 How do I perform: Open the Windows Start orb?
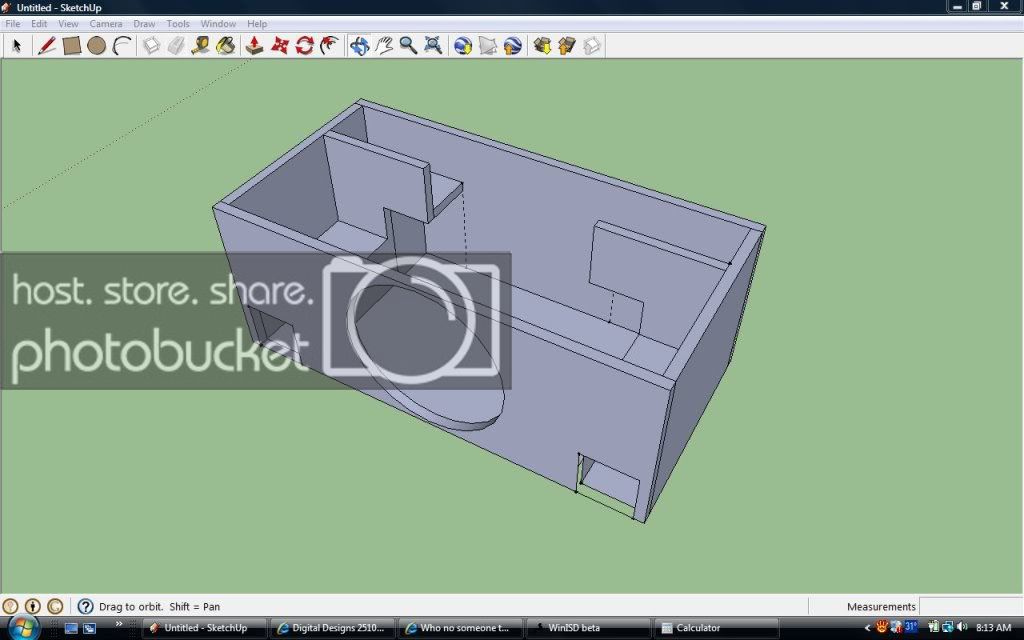[24, 628]
